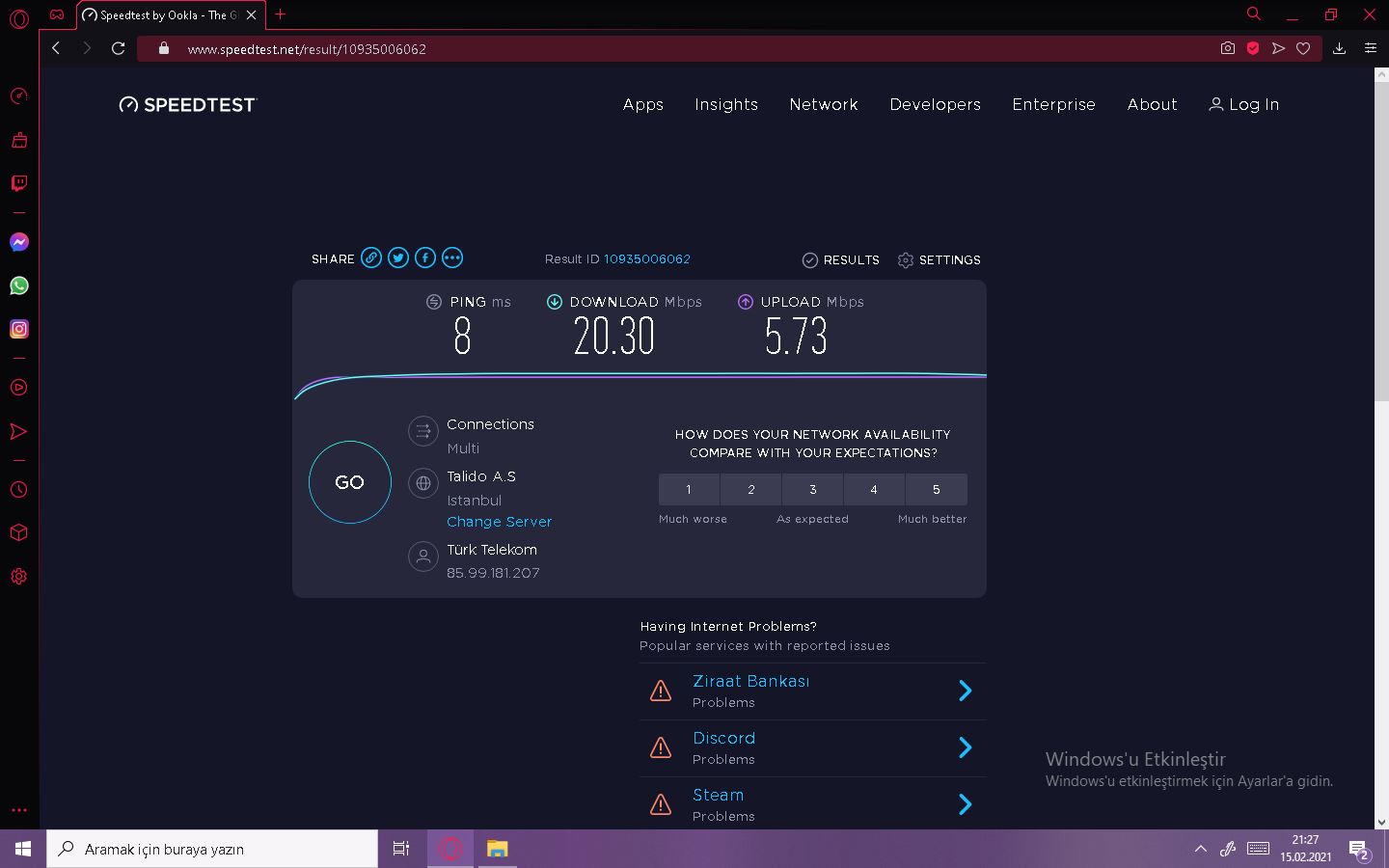
Task: Open Result ID 10935006062 link
Action: coord(647,258)
